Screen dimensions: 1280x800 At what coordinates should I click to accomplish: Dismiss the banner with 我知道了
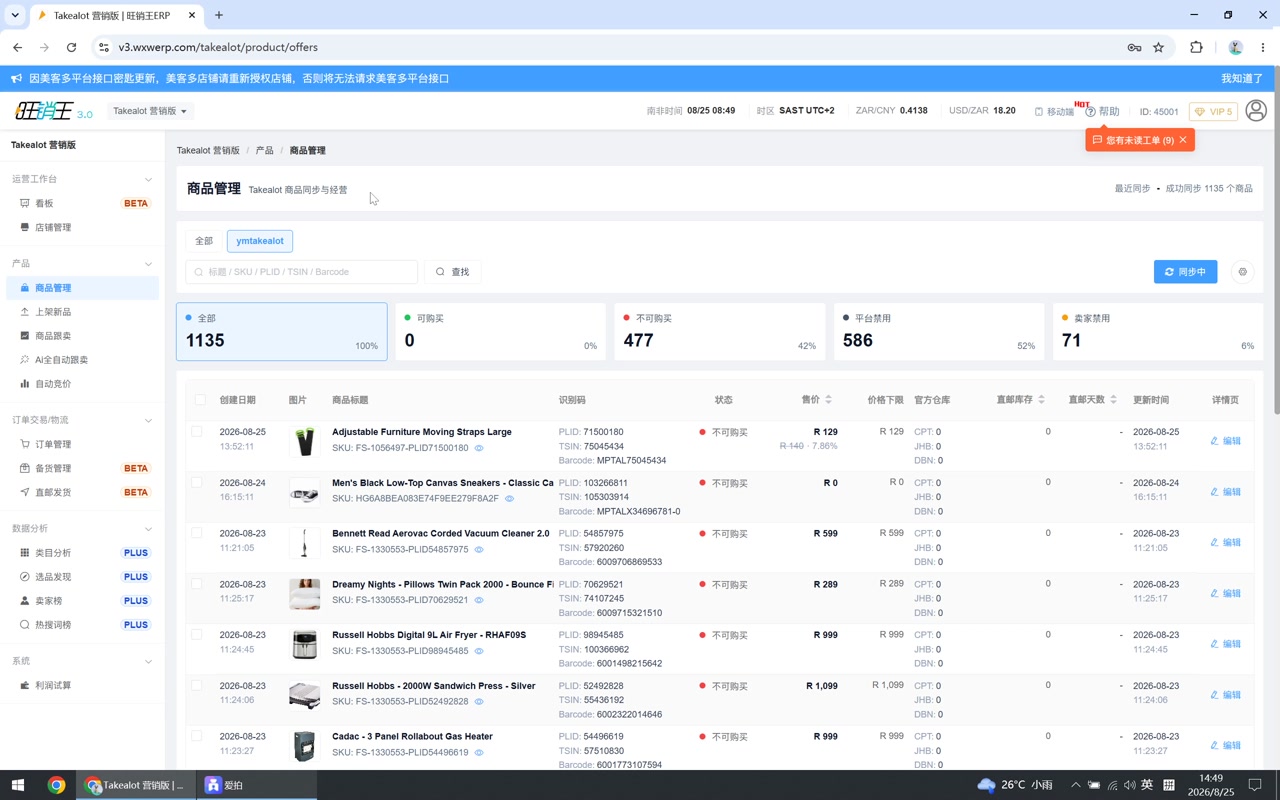[x=1242, y=78]
